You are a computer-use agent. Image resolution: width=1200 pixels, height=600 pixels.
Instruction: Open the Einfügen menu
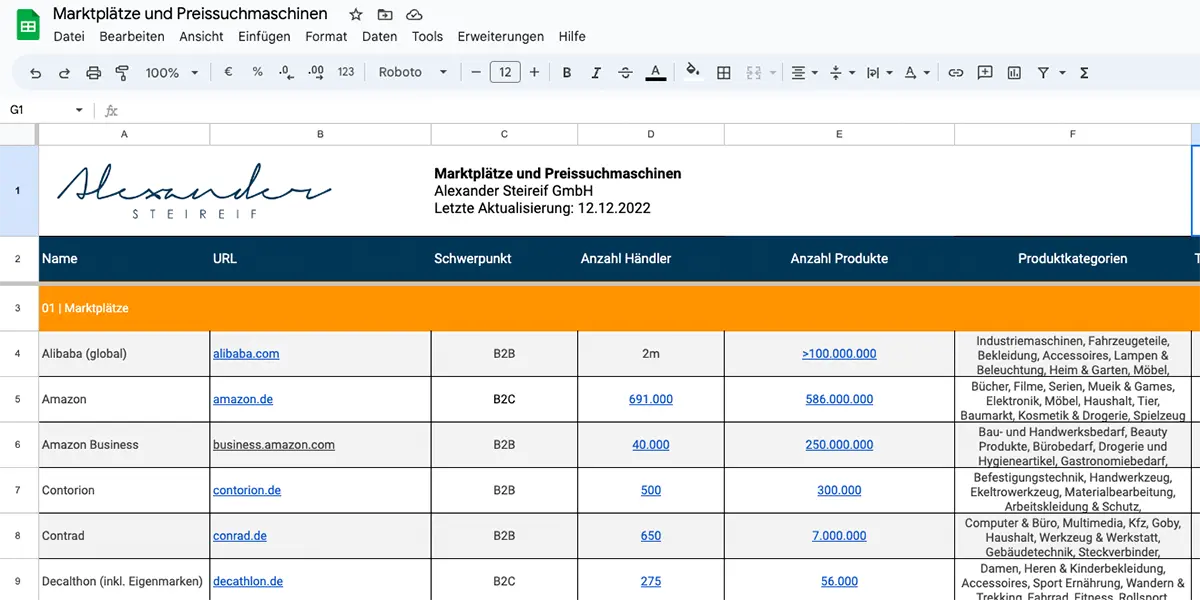point(264,36)
